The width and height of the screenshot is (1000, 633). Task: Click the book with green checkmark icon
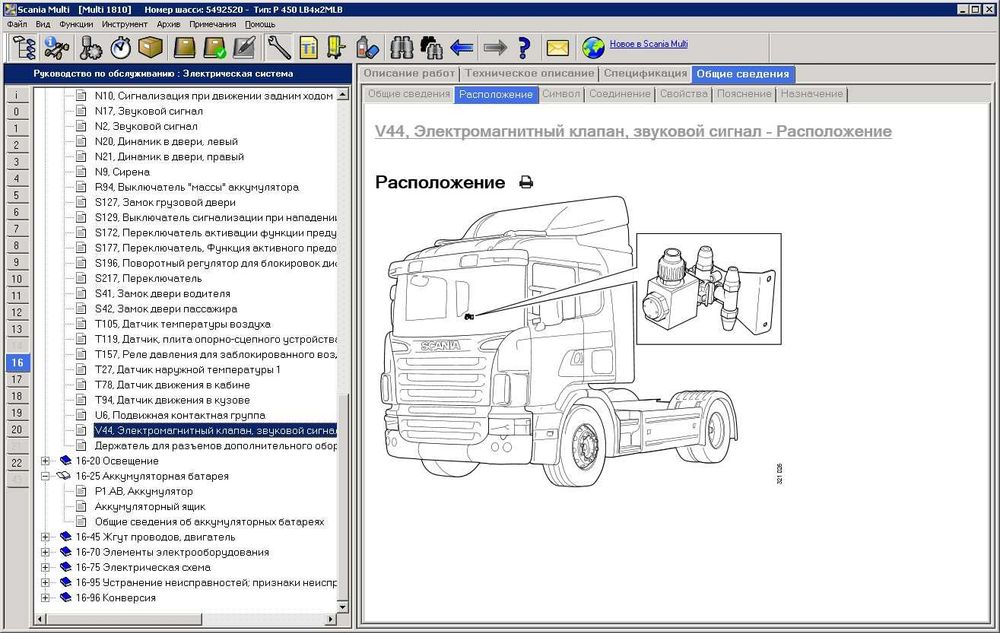[214, 47]
